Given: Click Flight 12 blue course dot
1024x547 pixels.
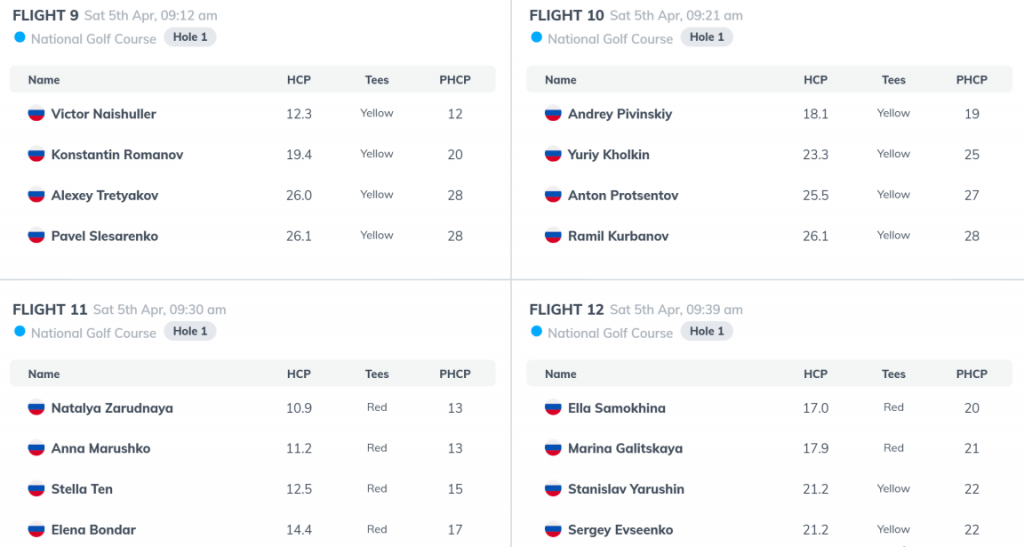Looking at the screenshot, I should tap(537, 332).
